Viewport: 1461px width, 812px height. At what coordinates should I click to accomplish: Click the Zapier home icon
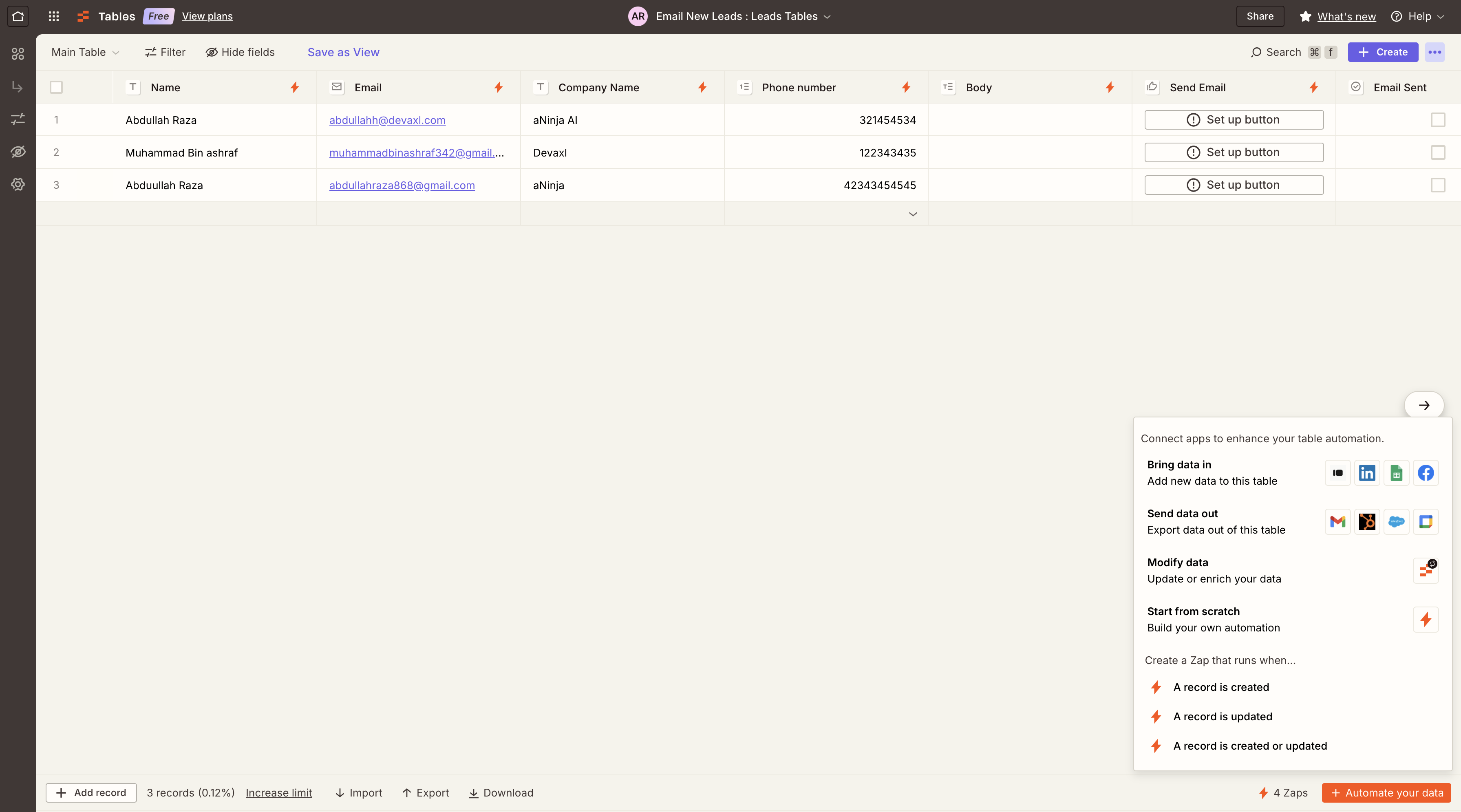(18, 16)
